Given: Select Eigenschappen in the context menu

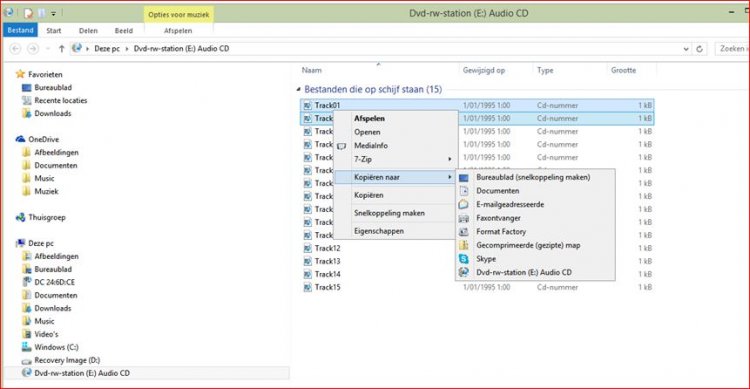Looking at the screenshot, I should click(379, 231).
